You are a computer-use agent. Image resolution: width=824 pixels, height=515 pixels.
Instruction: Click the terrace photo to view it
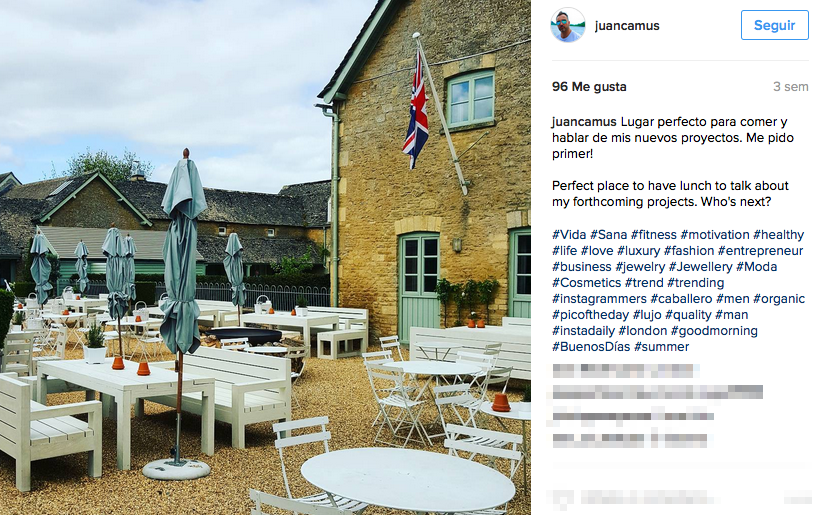tap(265, 258)
